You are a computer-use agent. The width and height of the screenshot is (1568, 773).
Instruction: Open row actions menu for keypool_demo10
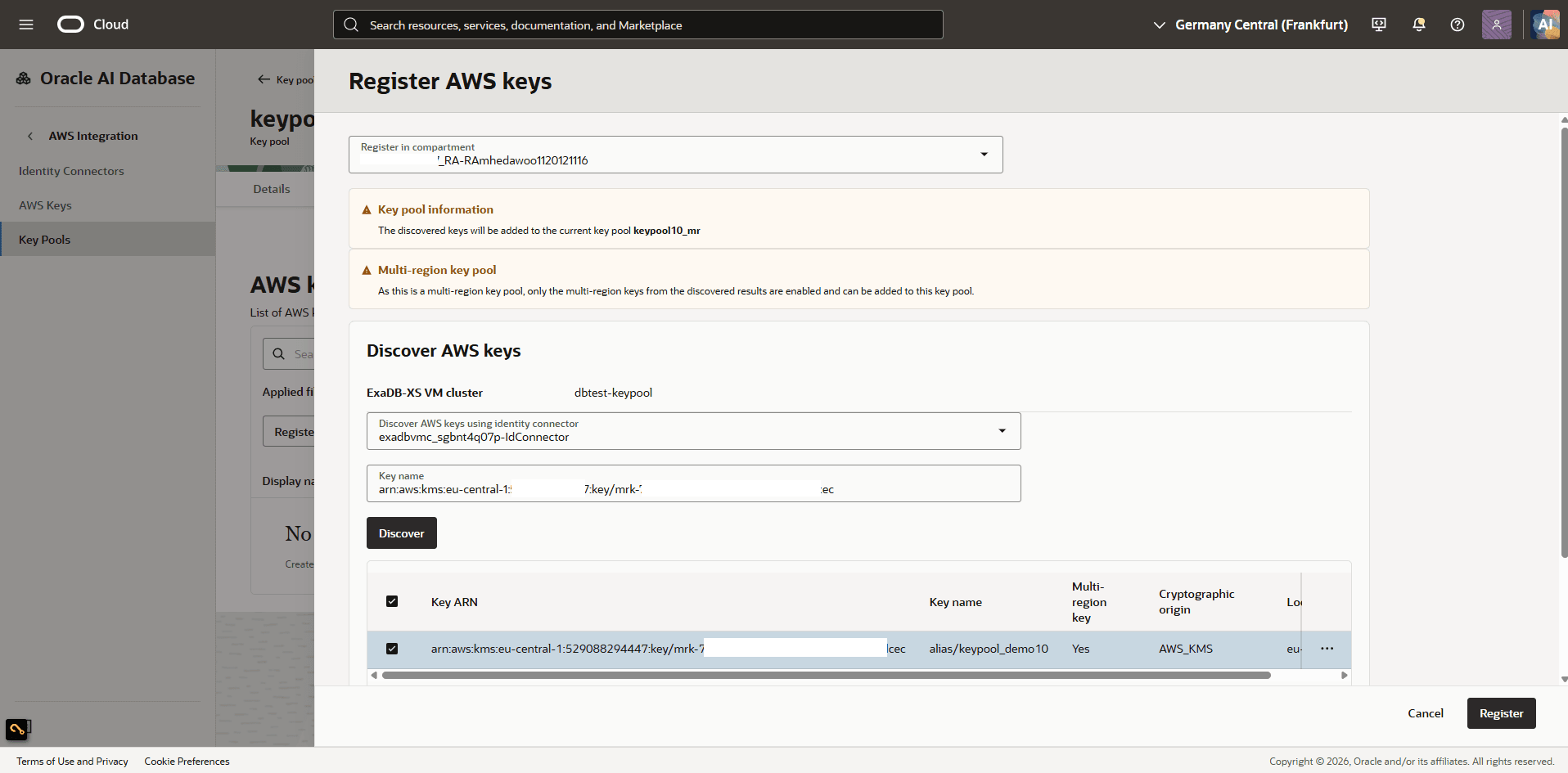1327,649
